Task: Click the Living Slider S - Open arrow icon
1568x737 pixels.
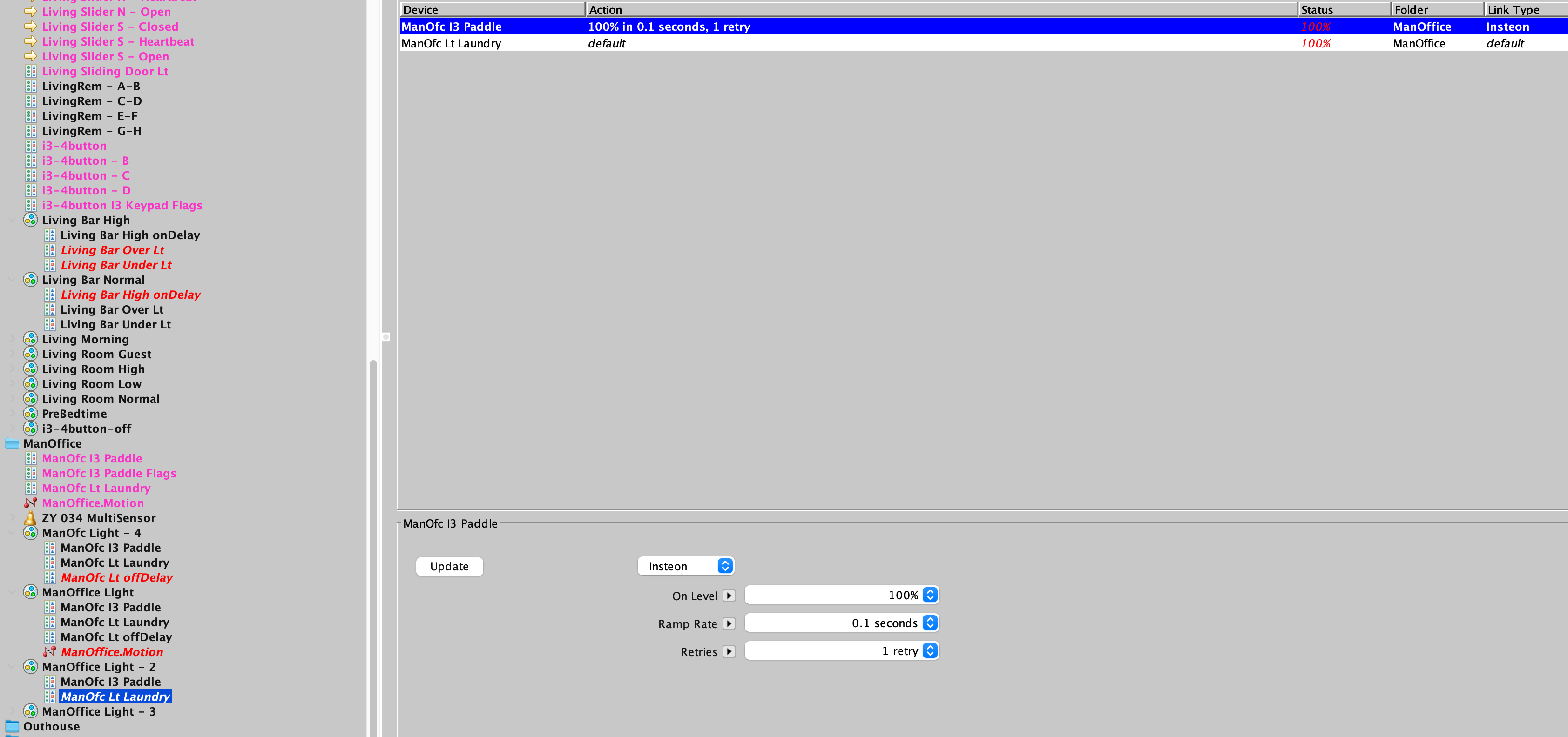Action: click(30, 57)
